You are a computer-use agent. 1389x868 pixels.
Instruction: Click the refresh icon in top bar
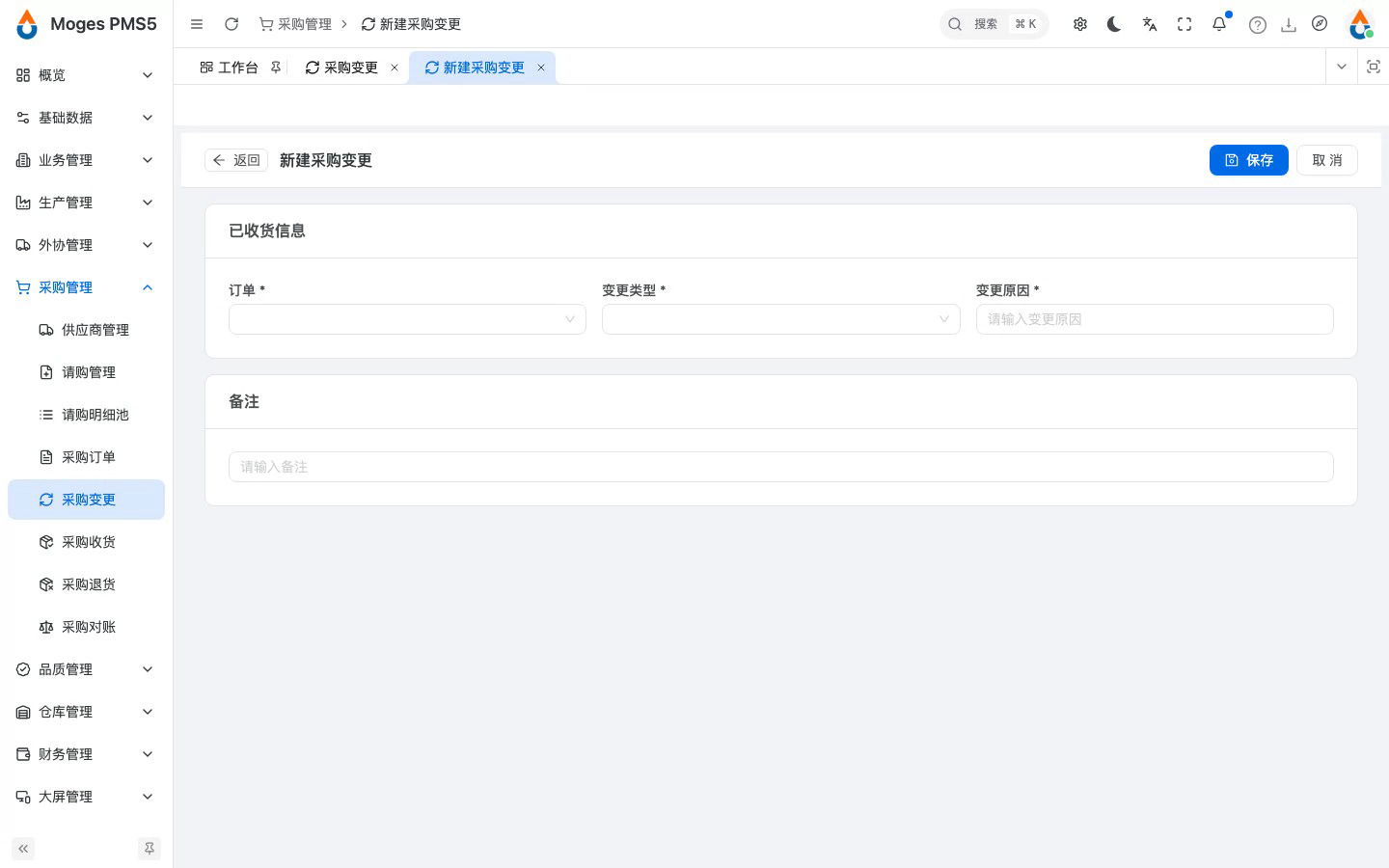coord(231,24)
